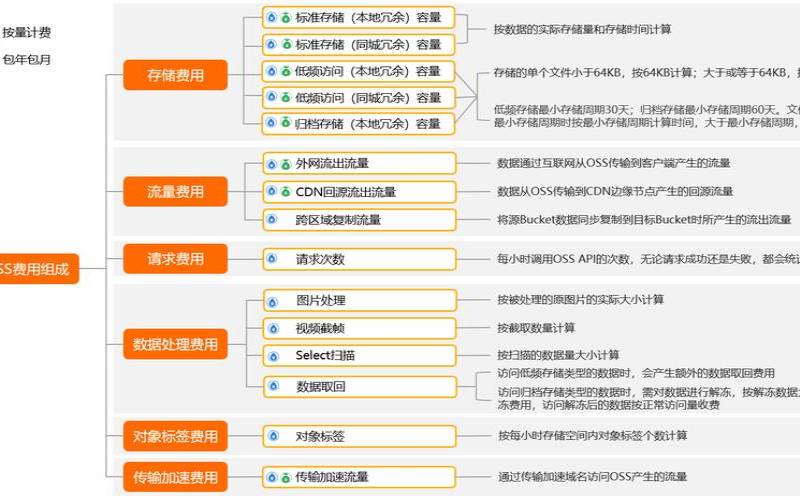Viewport: 800px width, 500px height.
Task: Click blue droplet icon in 请求次数 node
Action: (272, 259)
